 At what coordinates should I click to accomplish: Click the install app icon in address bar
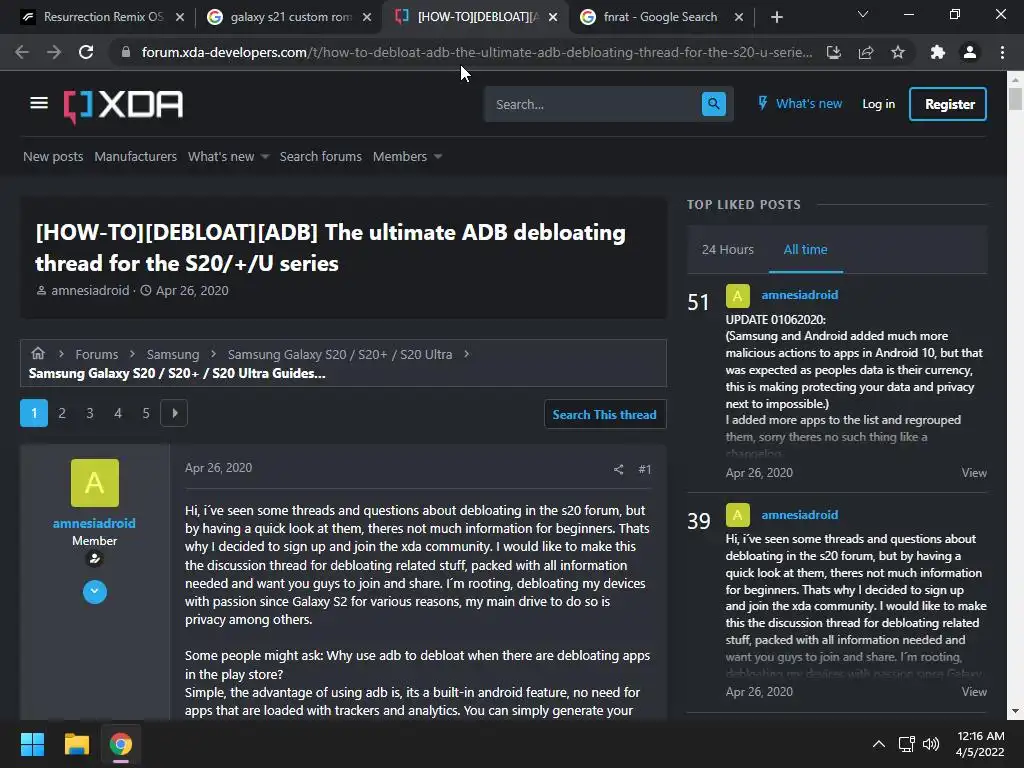point(833,52)
